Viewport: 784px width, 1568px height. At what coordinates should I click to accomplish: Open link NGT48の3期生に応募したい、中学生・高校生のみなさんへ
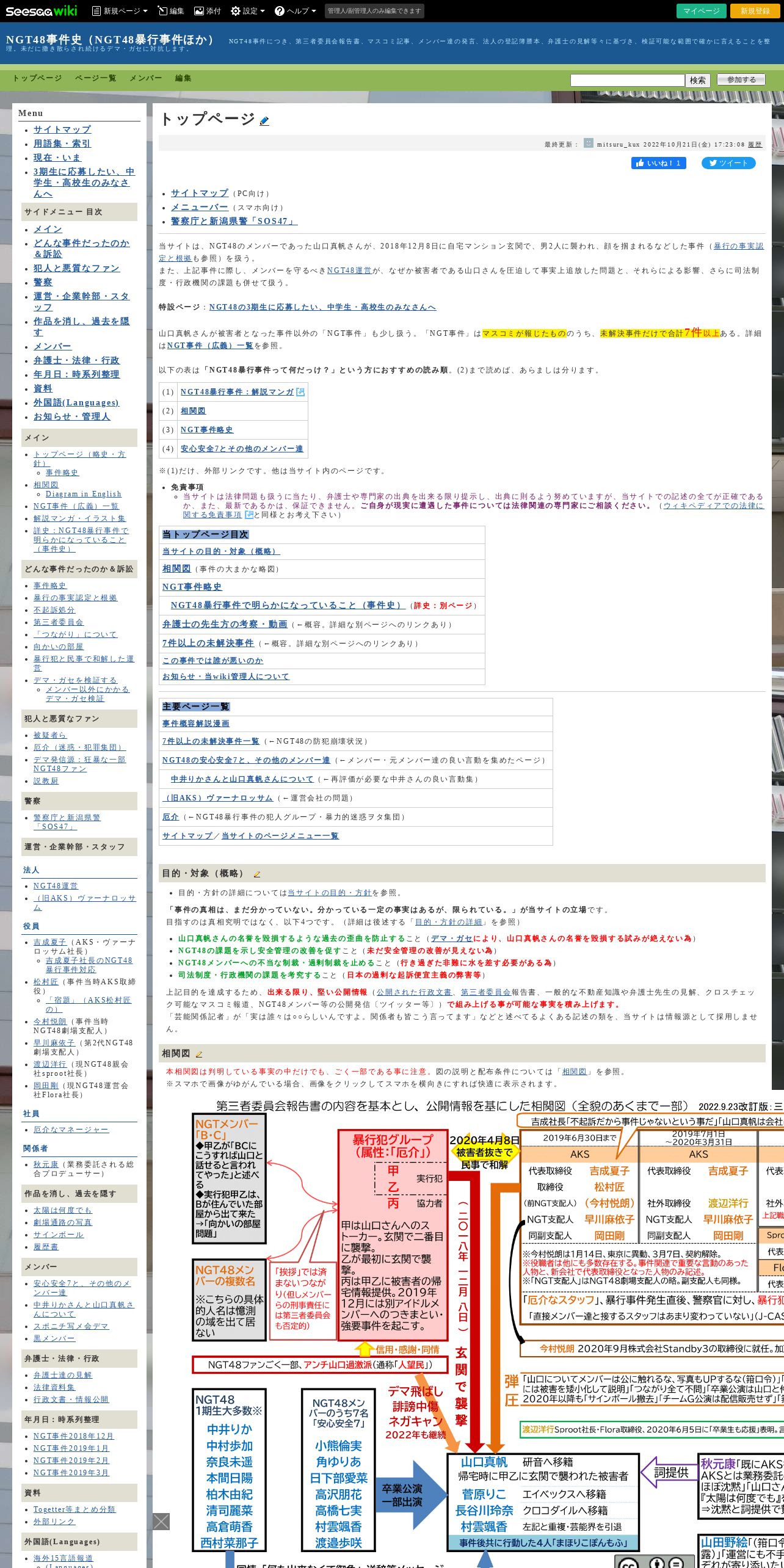coord(322,307)
